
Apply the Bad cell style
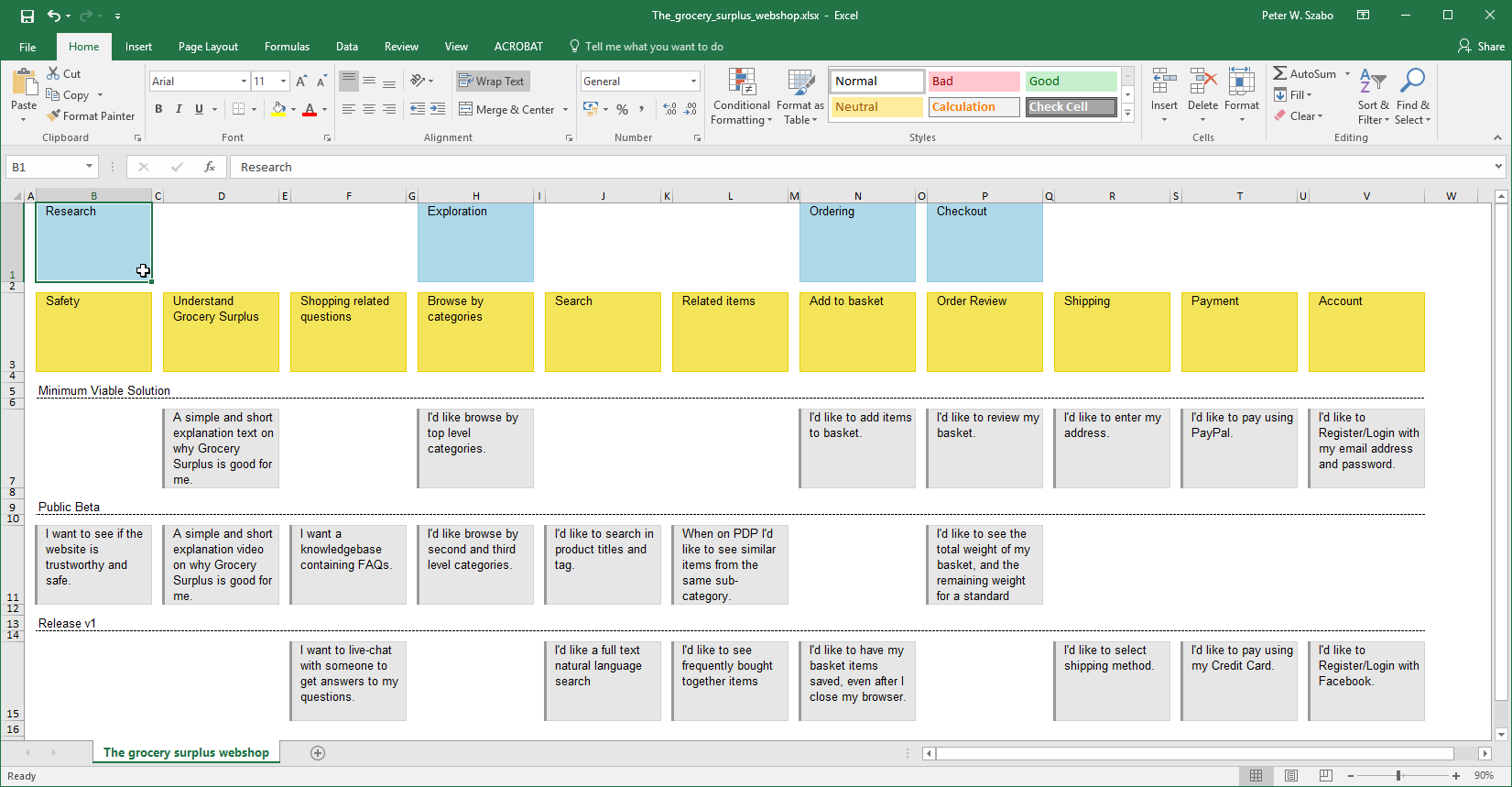(x=973, y=82)
